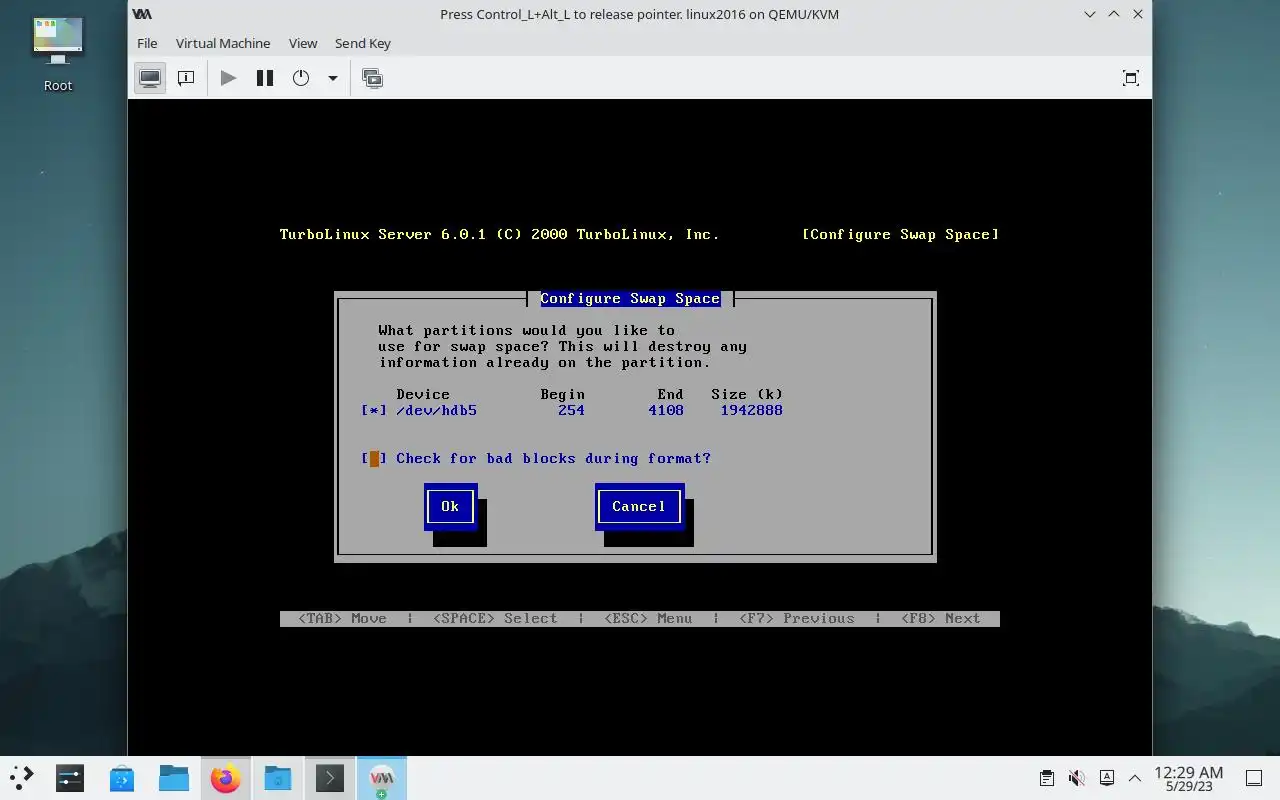Screen dimensions: 1280x800
Task: Power on the virtual machine
Action: coord(228,78)
